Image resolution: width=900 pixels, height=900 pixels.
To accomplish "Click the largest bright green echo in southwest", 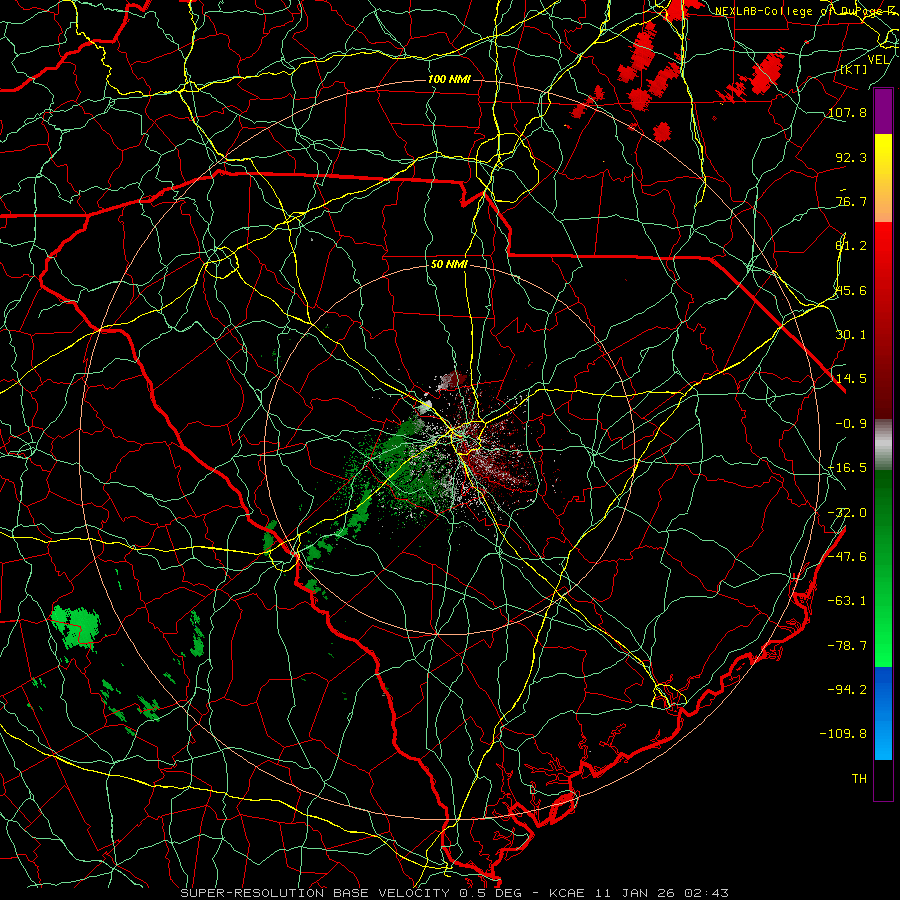I will coord(76,626).
